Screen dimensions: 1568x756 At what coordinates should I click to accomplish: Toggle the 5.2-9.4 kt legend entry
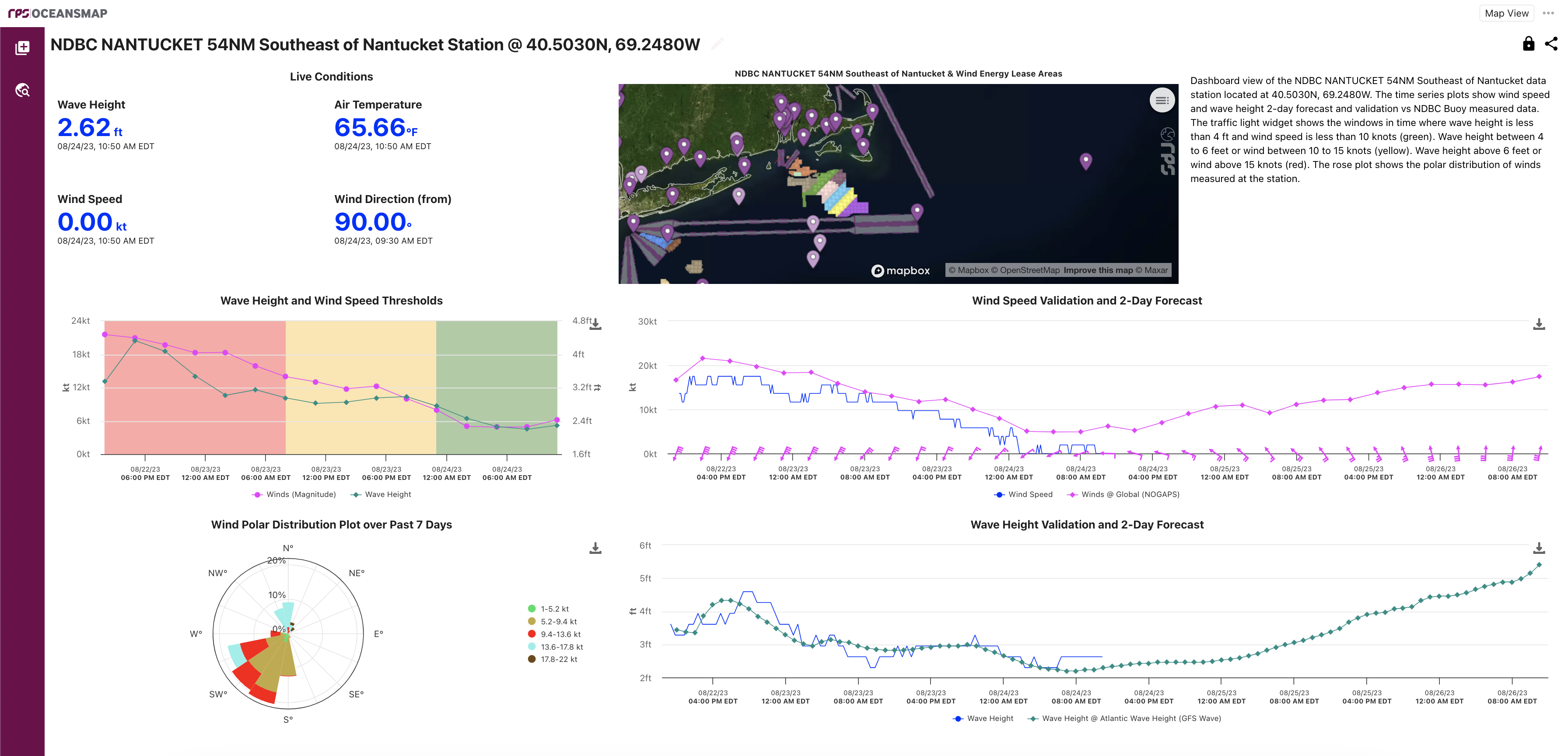(x=552, y=622)
